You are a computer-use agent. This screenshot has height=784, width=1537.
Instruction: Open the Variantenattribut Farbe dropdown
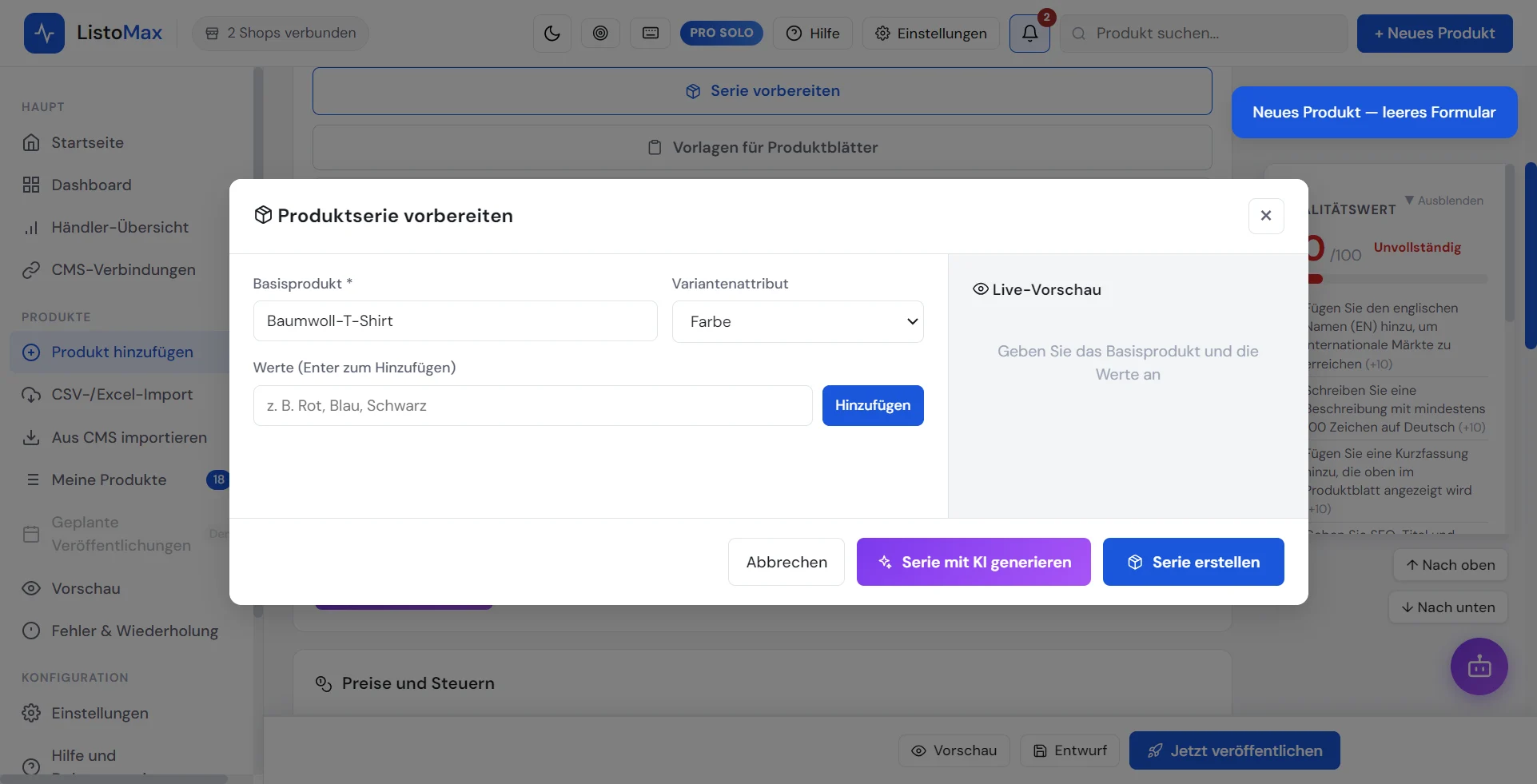(x=798, y=321)
